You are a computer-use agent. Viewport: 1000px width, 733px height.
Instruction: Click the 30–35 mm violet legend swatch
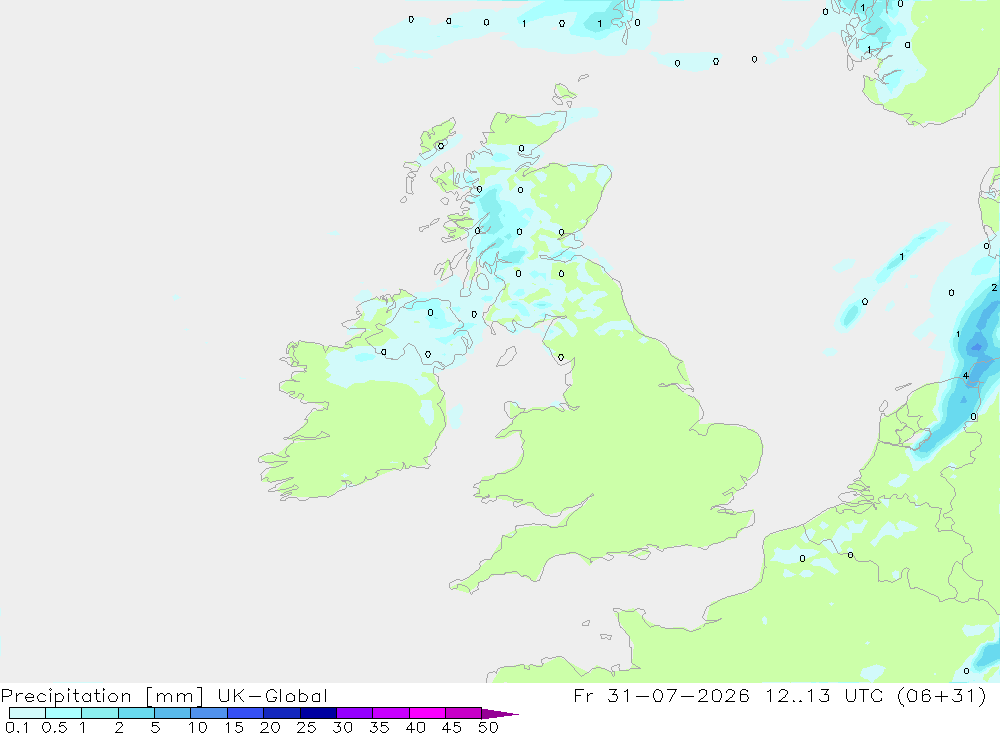354,713
